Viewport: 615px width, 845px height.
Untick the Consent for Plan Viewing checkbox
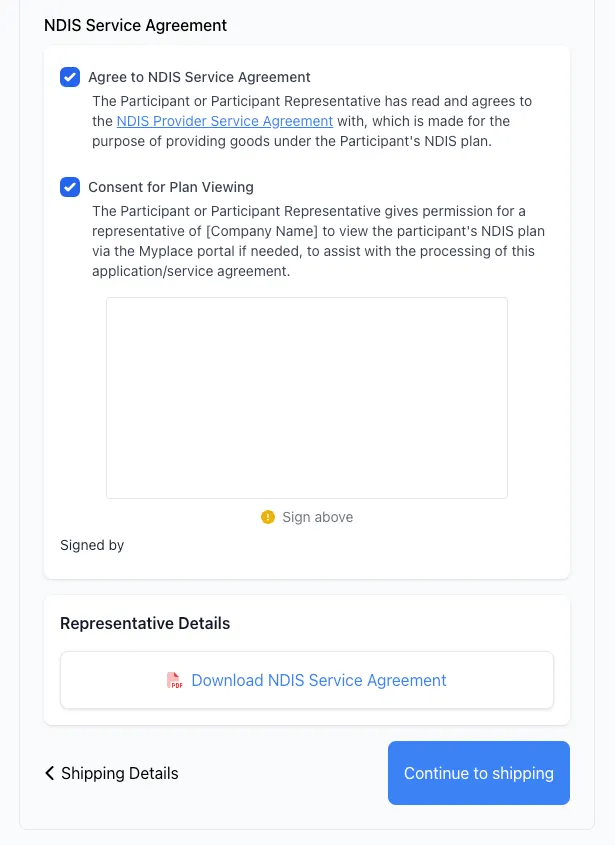click(x=70, y=187)
